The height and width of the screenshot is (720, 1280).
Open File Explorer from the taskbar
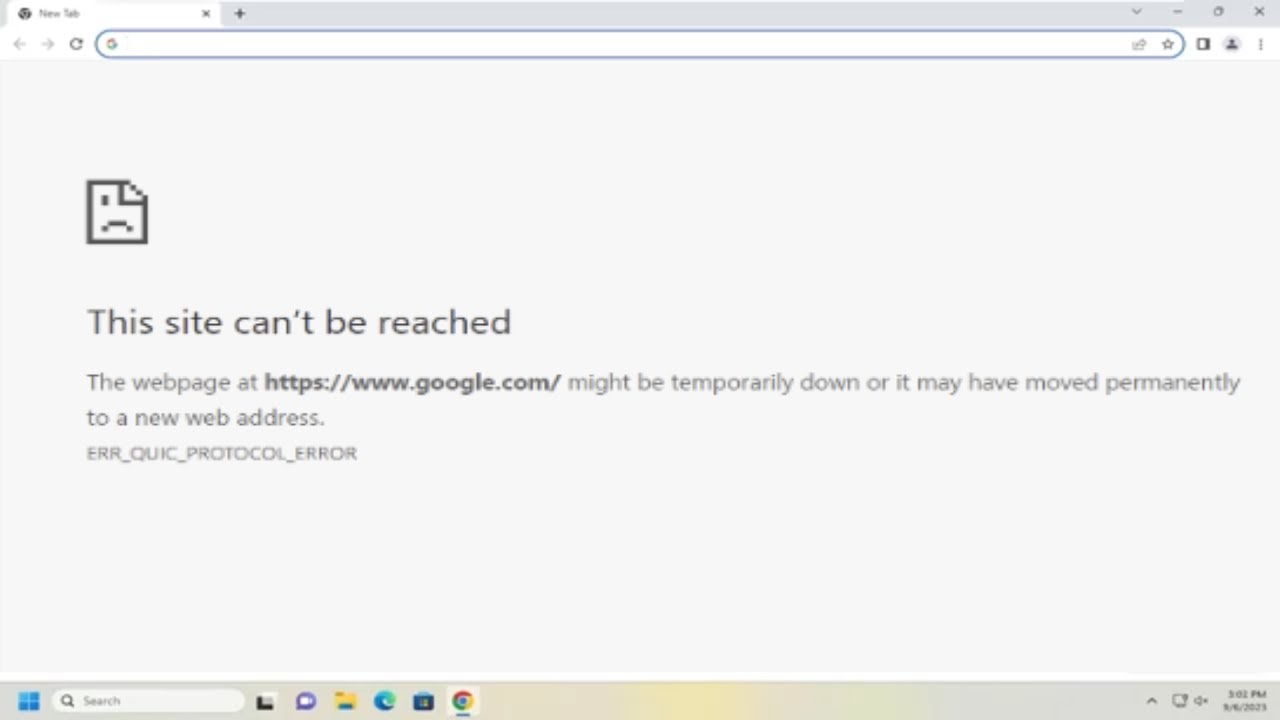click(345, 702)
